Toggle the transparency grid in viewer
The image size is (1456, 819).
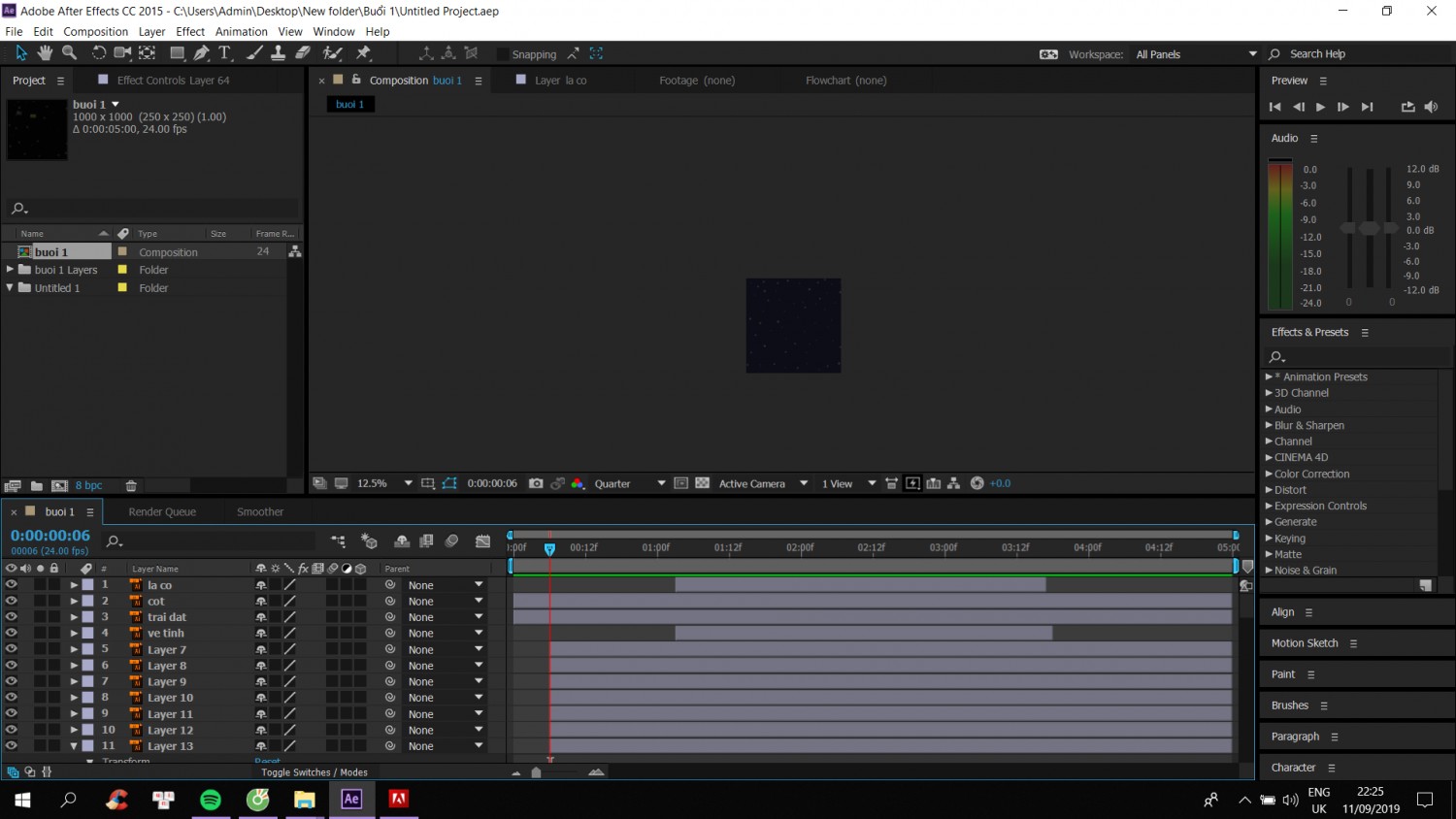tap(702, 483)
